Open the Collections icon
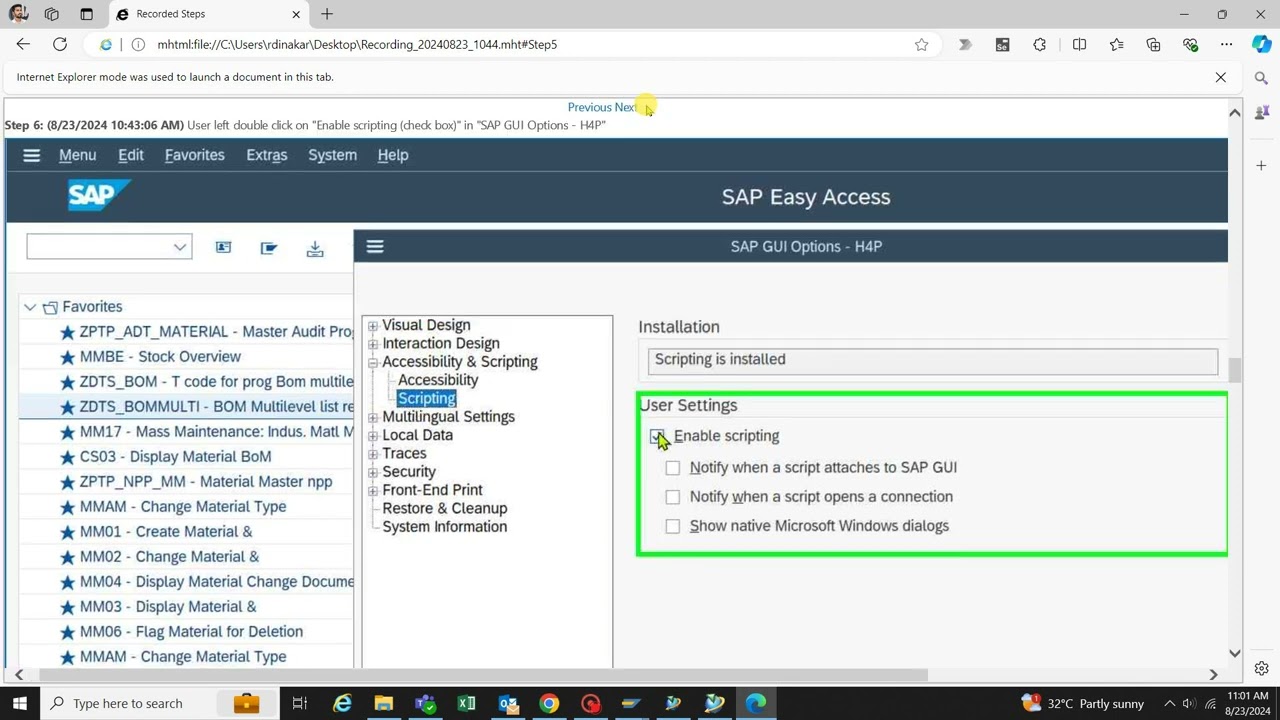1280x720 pixels. (1153, 44)
